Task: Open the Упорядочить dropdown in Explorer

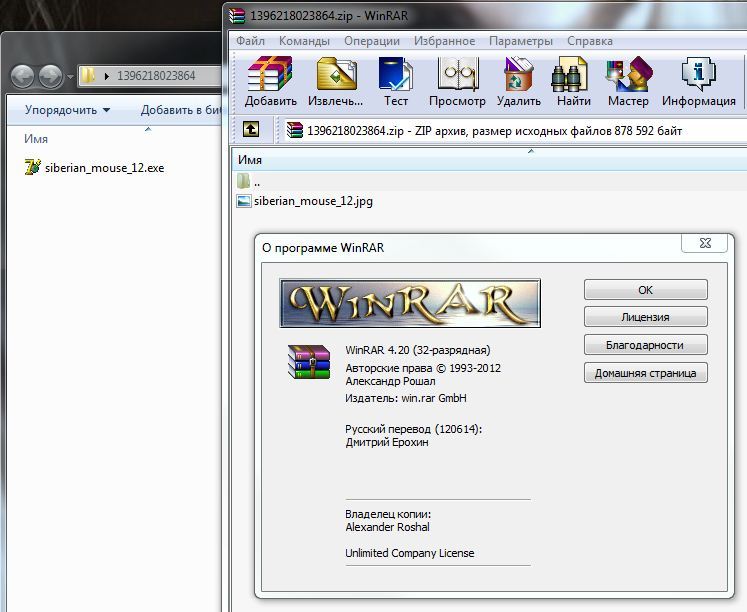Action: click(x=68, y=110)
